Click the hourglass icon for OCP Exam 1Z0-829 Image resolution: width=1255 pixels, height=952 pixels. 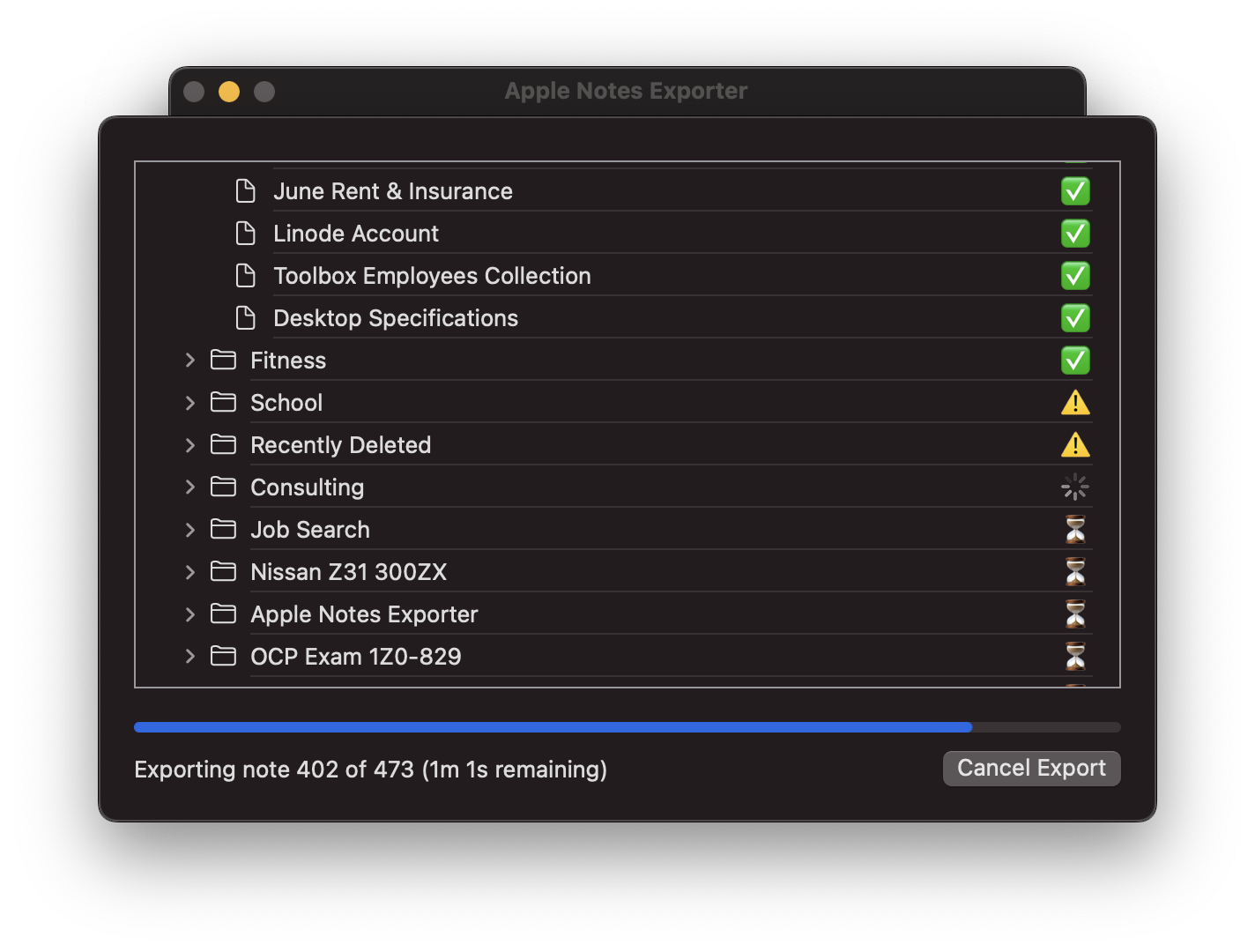click(1075, 656)
